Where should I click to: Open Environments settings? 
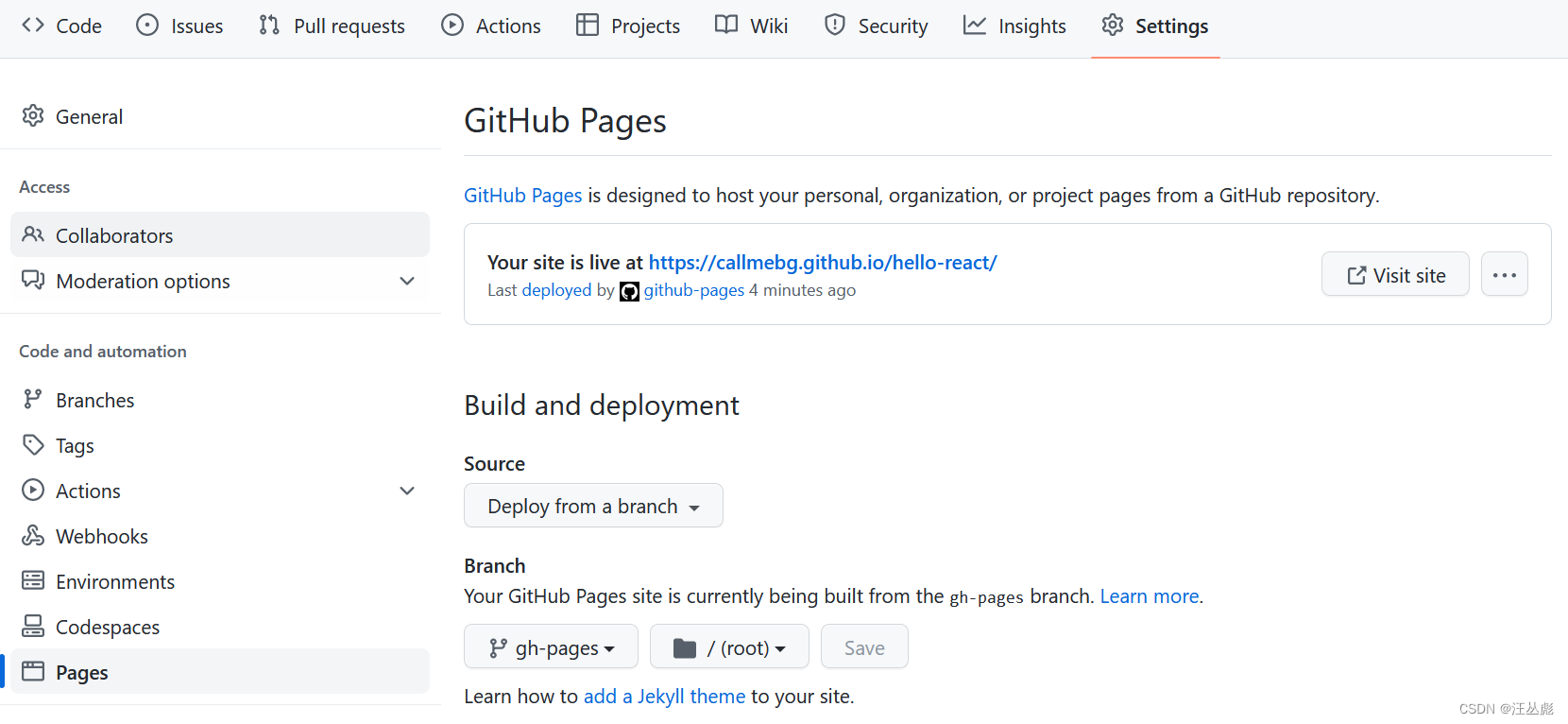pyautogui.click(x=220, y=581)
